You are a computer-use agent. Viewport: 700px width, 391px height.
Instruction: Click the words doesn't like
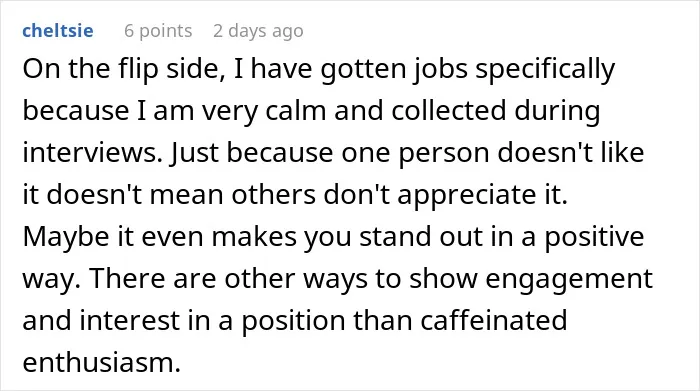(x=571, y=153)
